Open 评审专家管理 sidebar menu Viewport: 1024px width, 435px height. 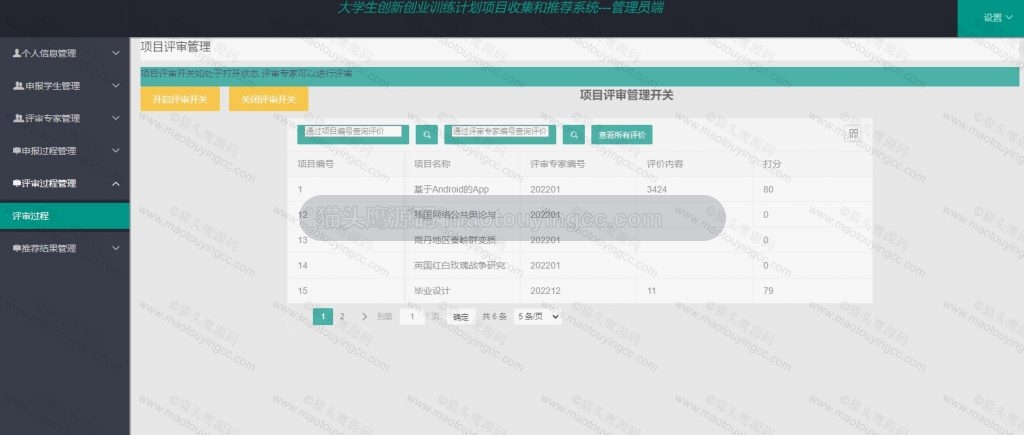click(65, 118)
